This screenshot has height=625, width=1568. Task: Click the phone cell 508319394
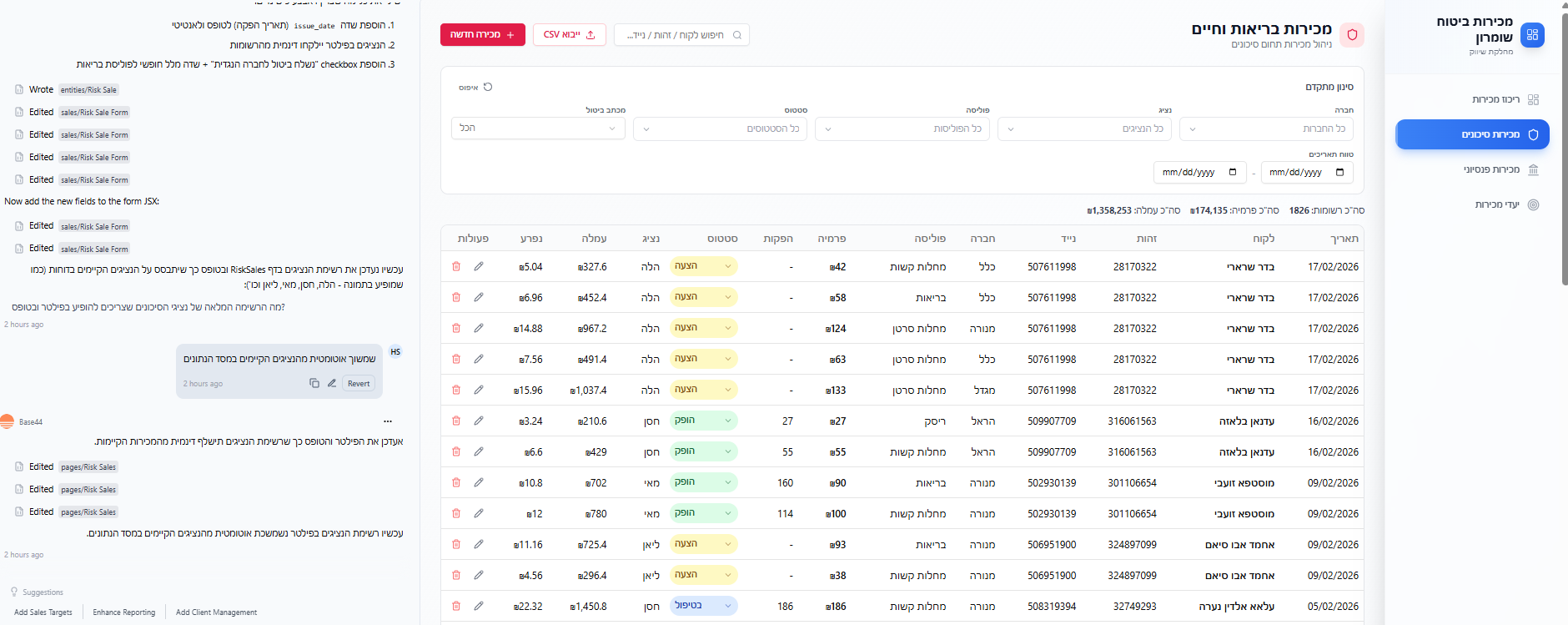(x=1052, y=607)
